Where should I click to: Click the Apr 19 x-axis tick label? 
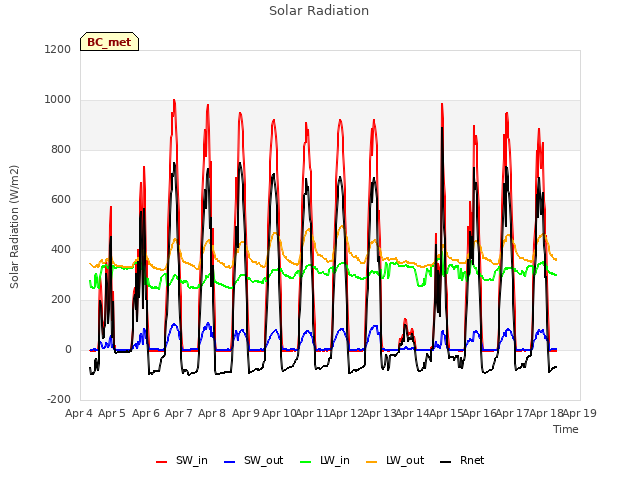(580, 413)
